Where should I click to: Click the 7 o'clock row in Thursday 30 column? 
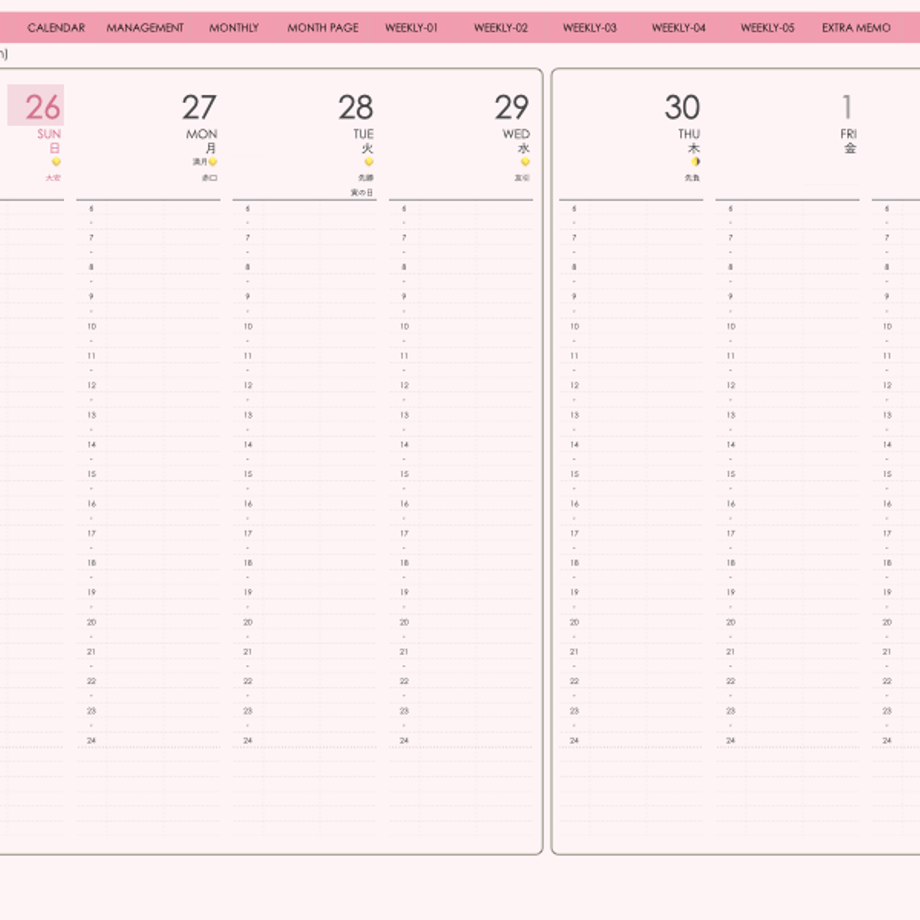(x=631, y=238)
